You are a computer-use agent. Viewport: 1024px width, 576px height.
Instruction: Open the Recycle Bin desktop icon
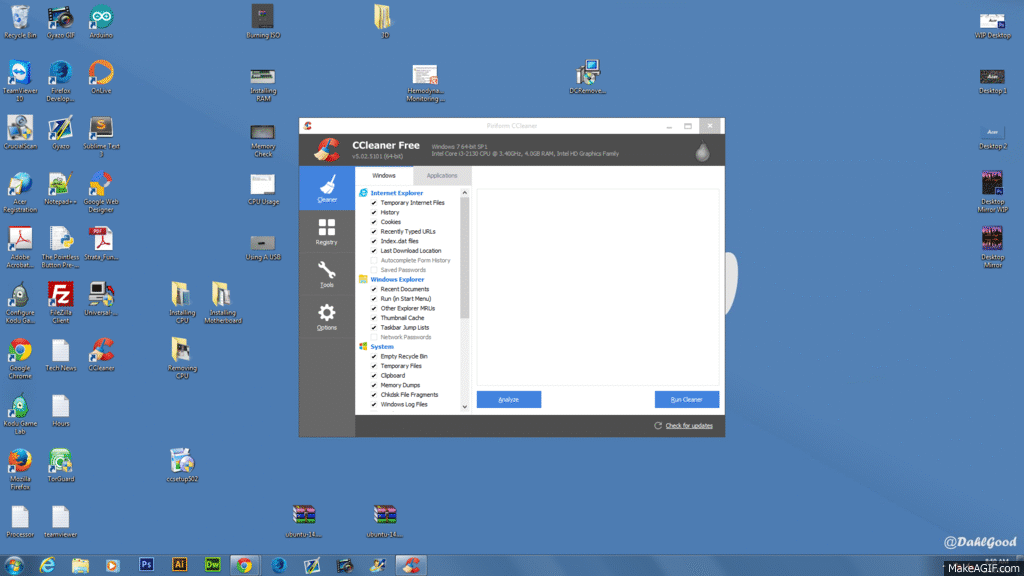[20, 19]
